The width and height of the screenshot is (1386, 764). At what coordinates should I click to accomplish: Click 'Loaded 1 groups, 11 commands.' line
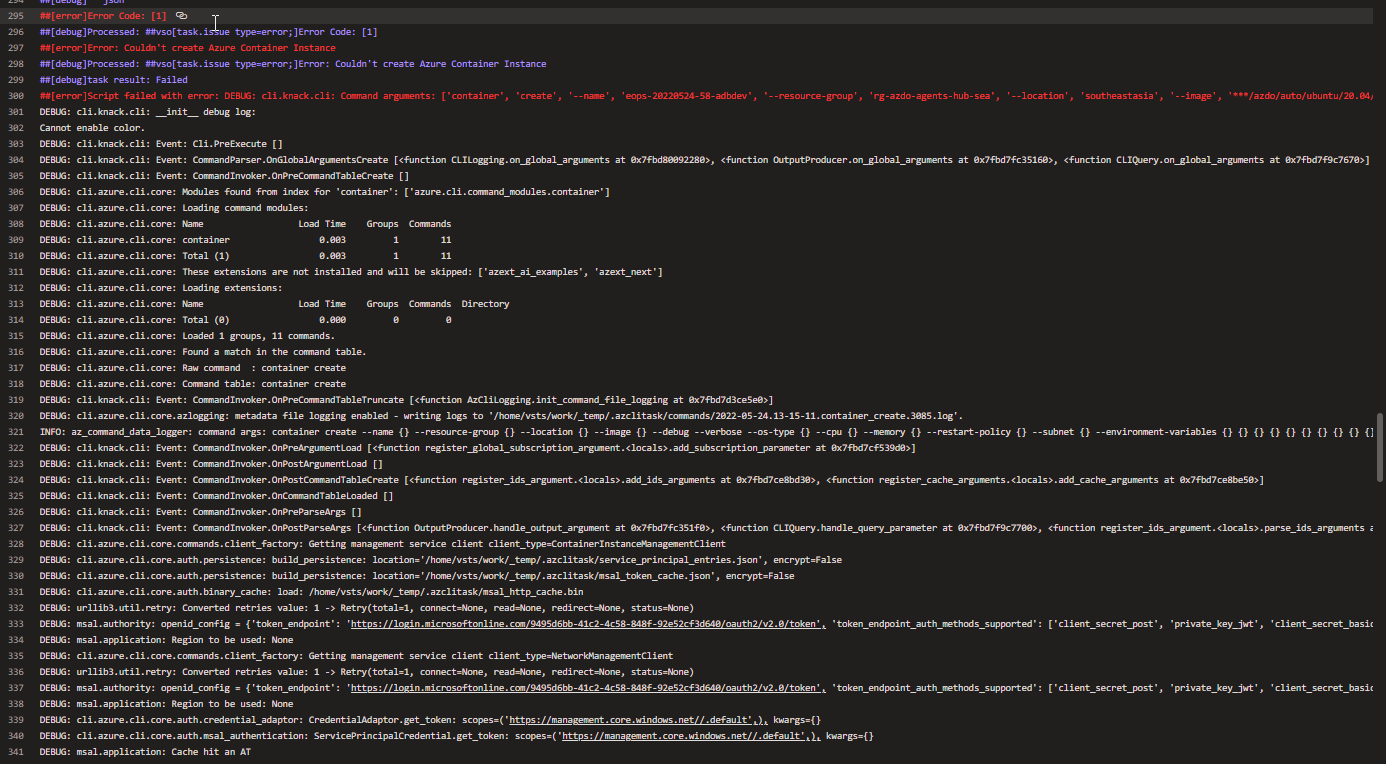(x=187, y=336)
